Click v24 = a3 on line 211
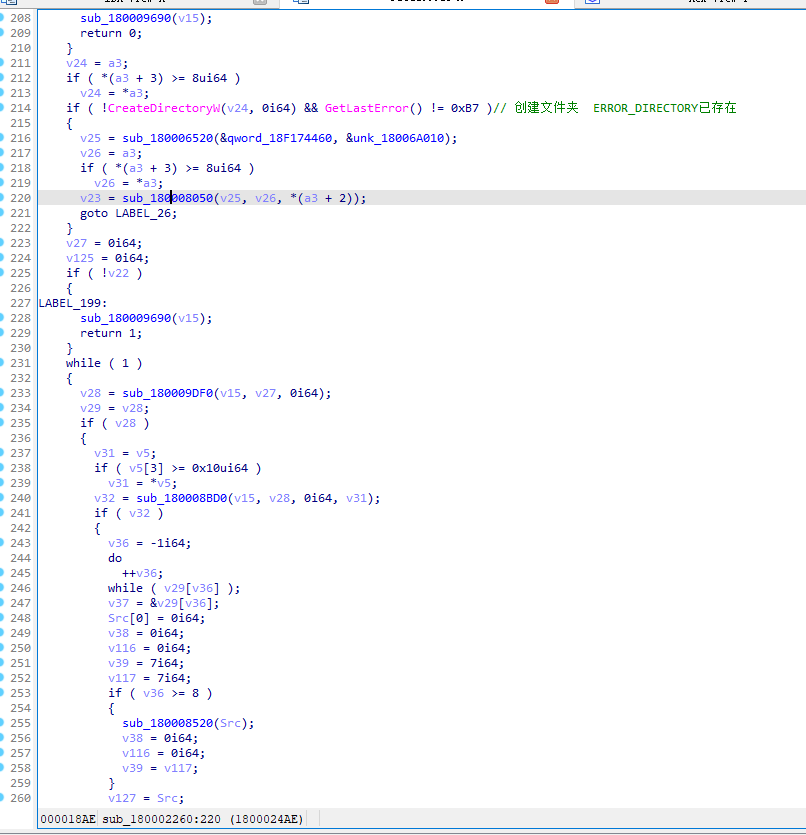806x835 pixels. click(97, 63)
